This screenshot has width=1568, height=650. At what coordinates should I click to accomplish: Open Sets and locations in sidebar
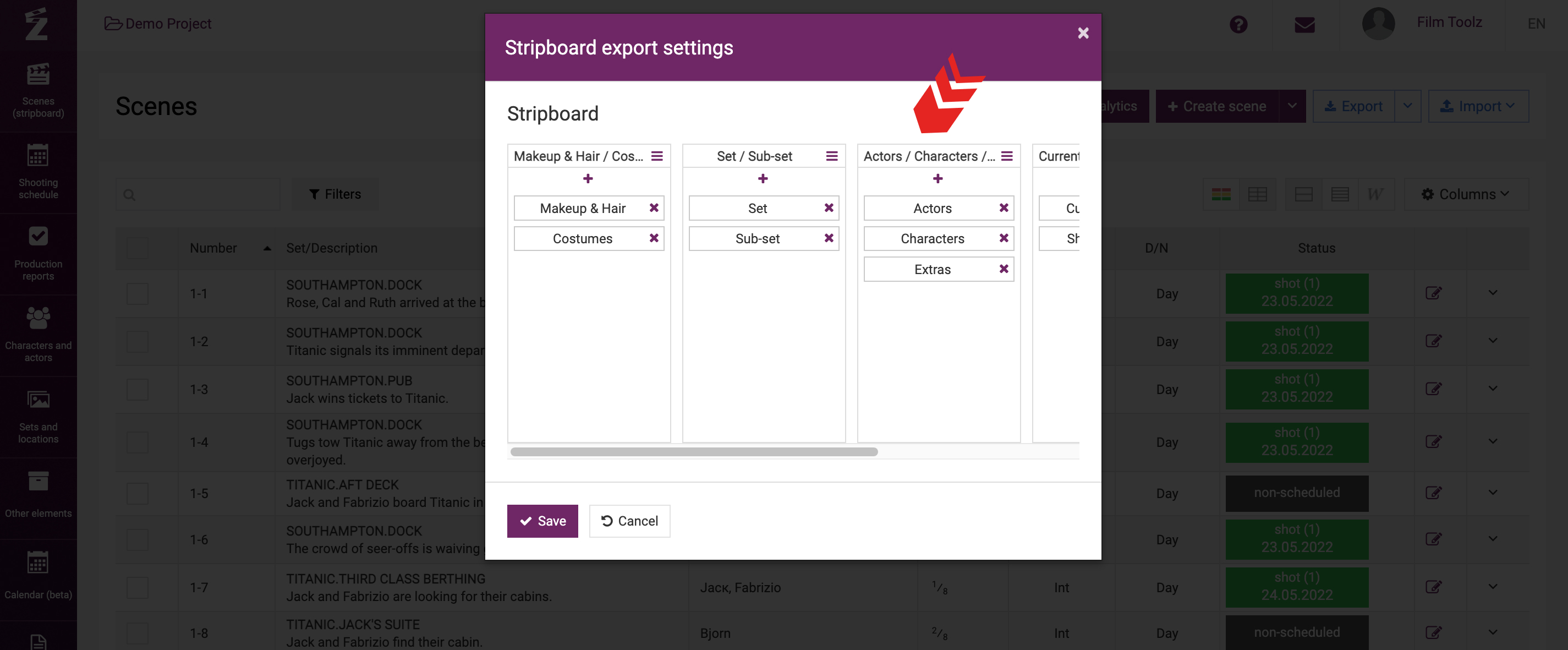pos(39,417)
